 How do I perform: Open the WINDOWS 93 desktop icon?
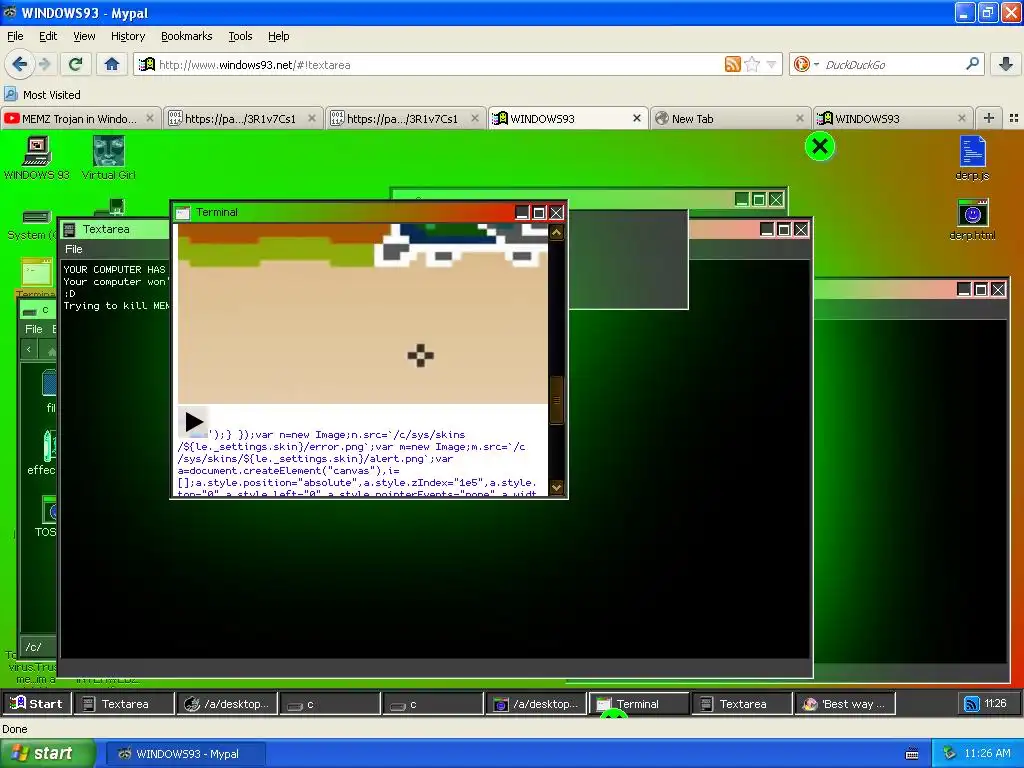click(37, 157)
